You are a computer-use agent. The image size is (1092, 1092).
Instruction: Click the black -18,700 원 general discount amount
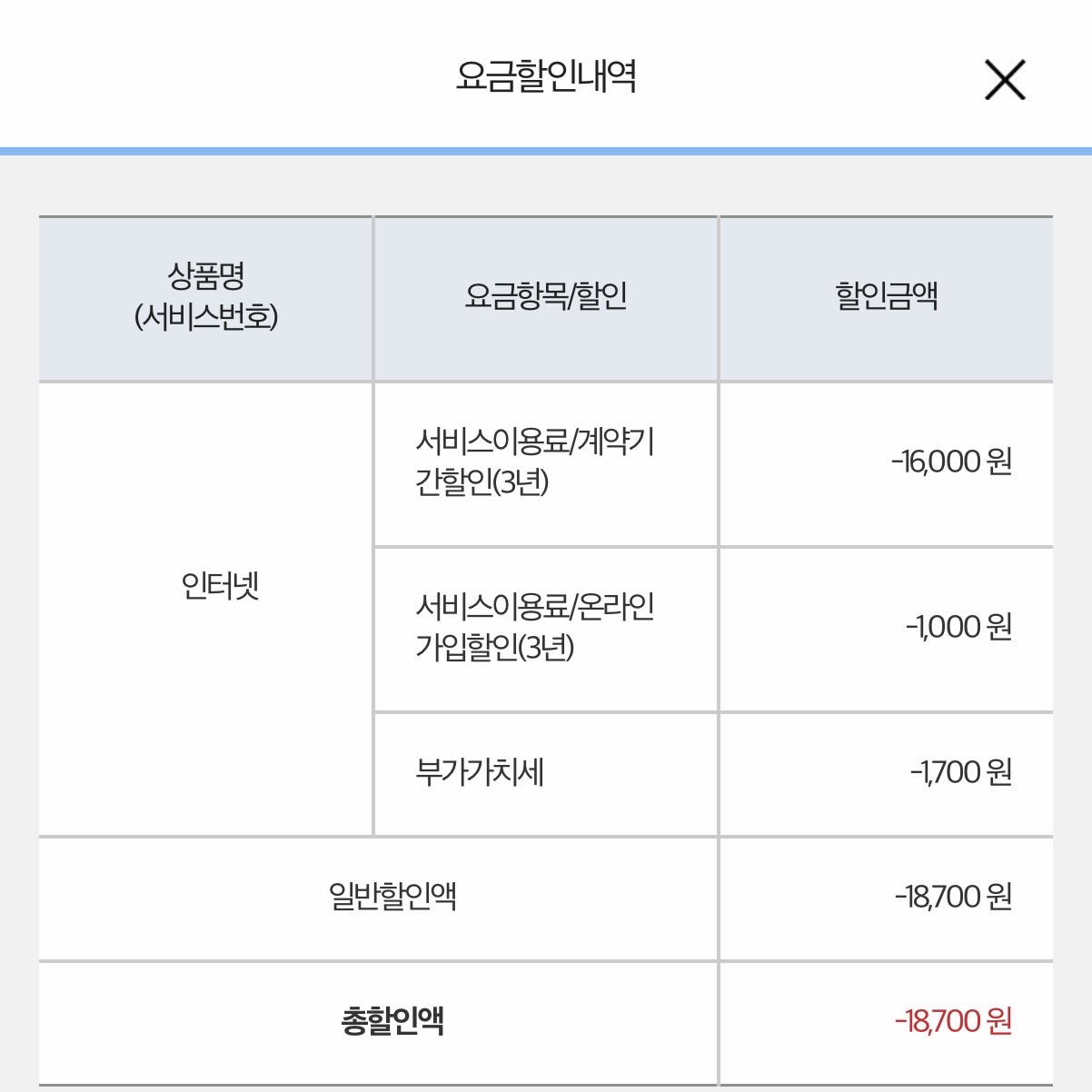(953, 897)
